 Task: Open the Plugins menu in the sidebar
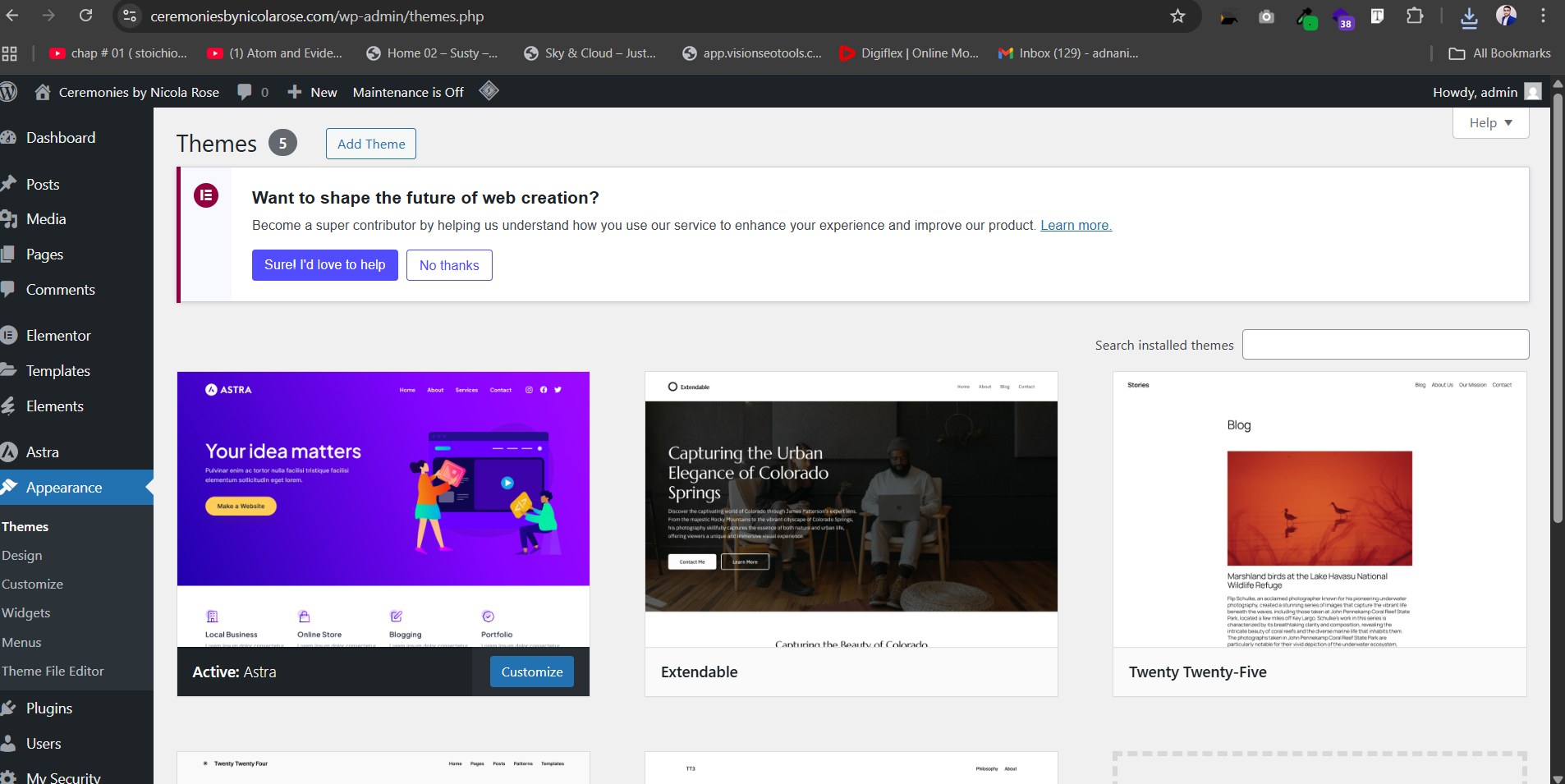click(x=48, y=708)
